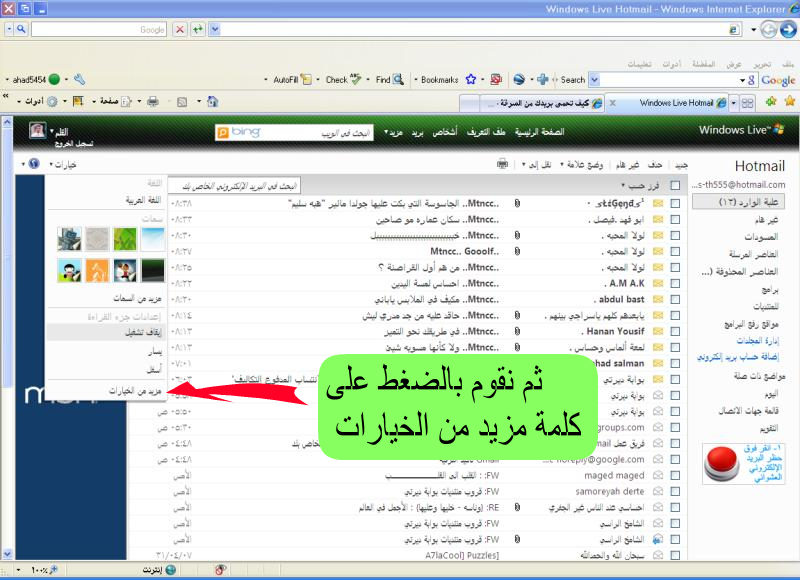Check the box for سبحان الله والحمدلله email
This screenshot has width=800, height=580.
point(675,556)
